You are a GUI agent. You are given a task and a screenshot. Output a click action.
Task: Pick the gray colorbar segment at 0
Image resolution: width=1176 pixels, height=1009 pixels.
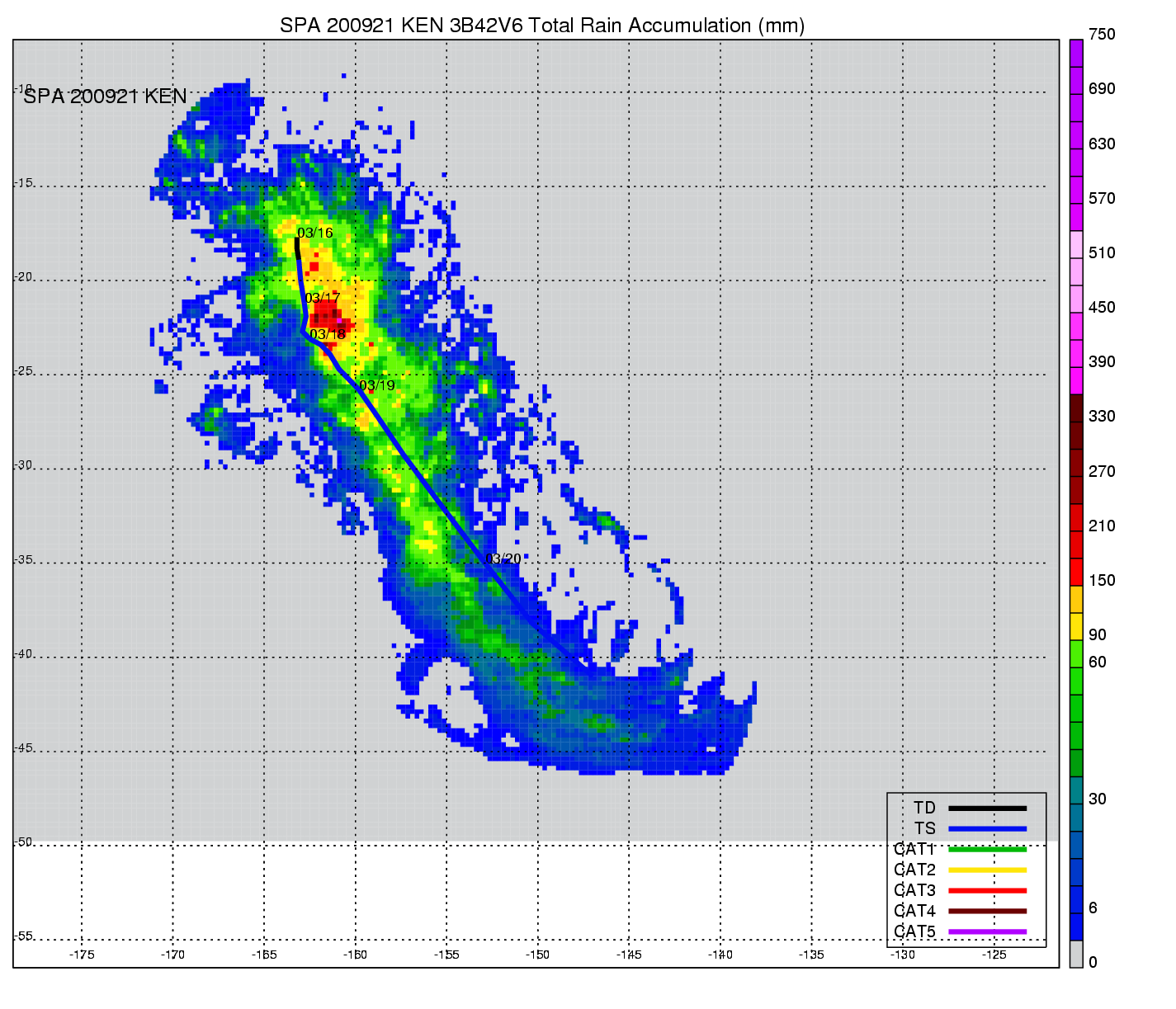[x=1076, y=954]
